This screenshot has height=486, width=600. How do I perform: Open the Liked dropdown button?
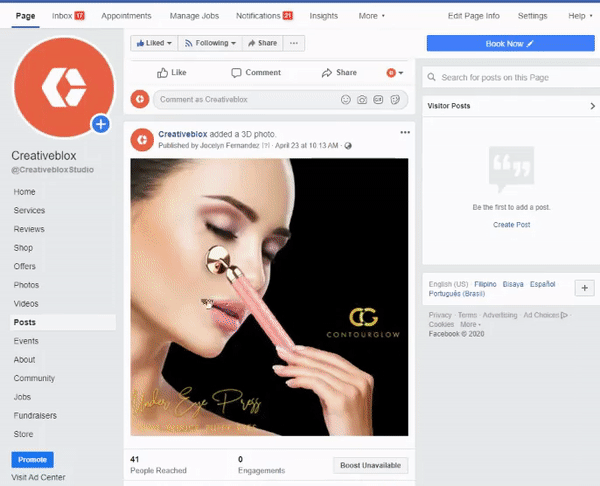154,43
